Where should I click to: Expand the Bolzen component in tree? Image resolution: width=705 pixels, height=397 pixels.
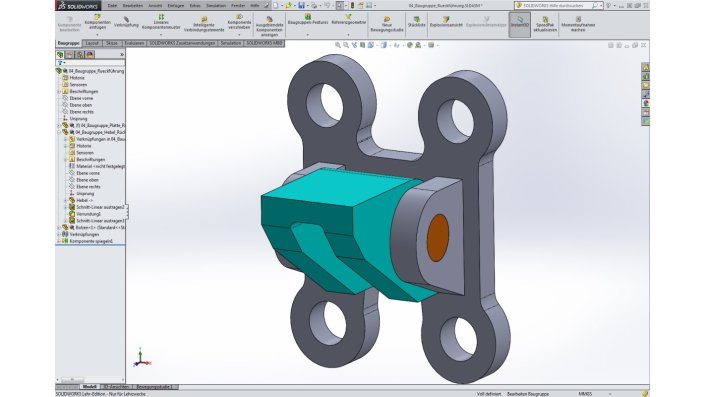click(x=59, y=227)
